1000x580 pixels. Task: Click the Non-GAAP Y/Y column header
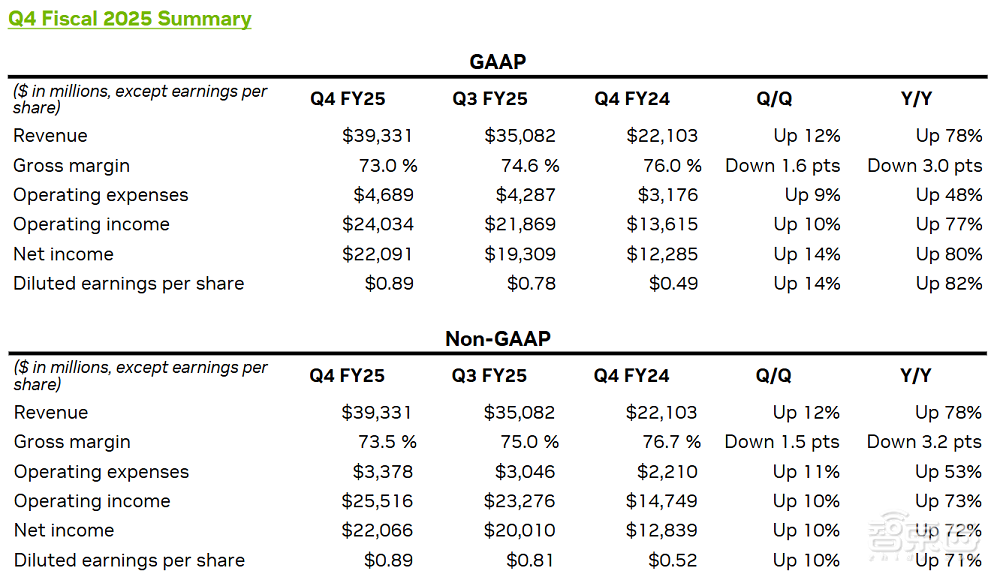[x=916, y=376]
